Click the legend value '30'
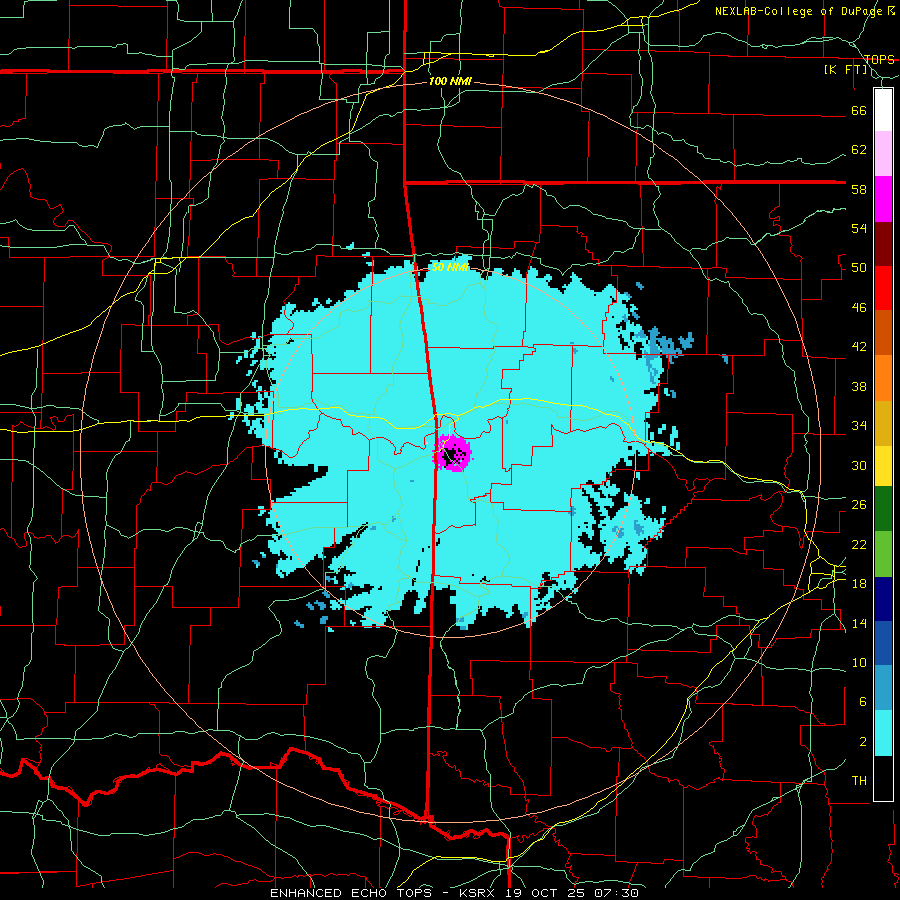This screenshot has height=900, width=900. (859, 465)
